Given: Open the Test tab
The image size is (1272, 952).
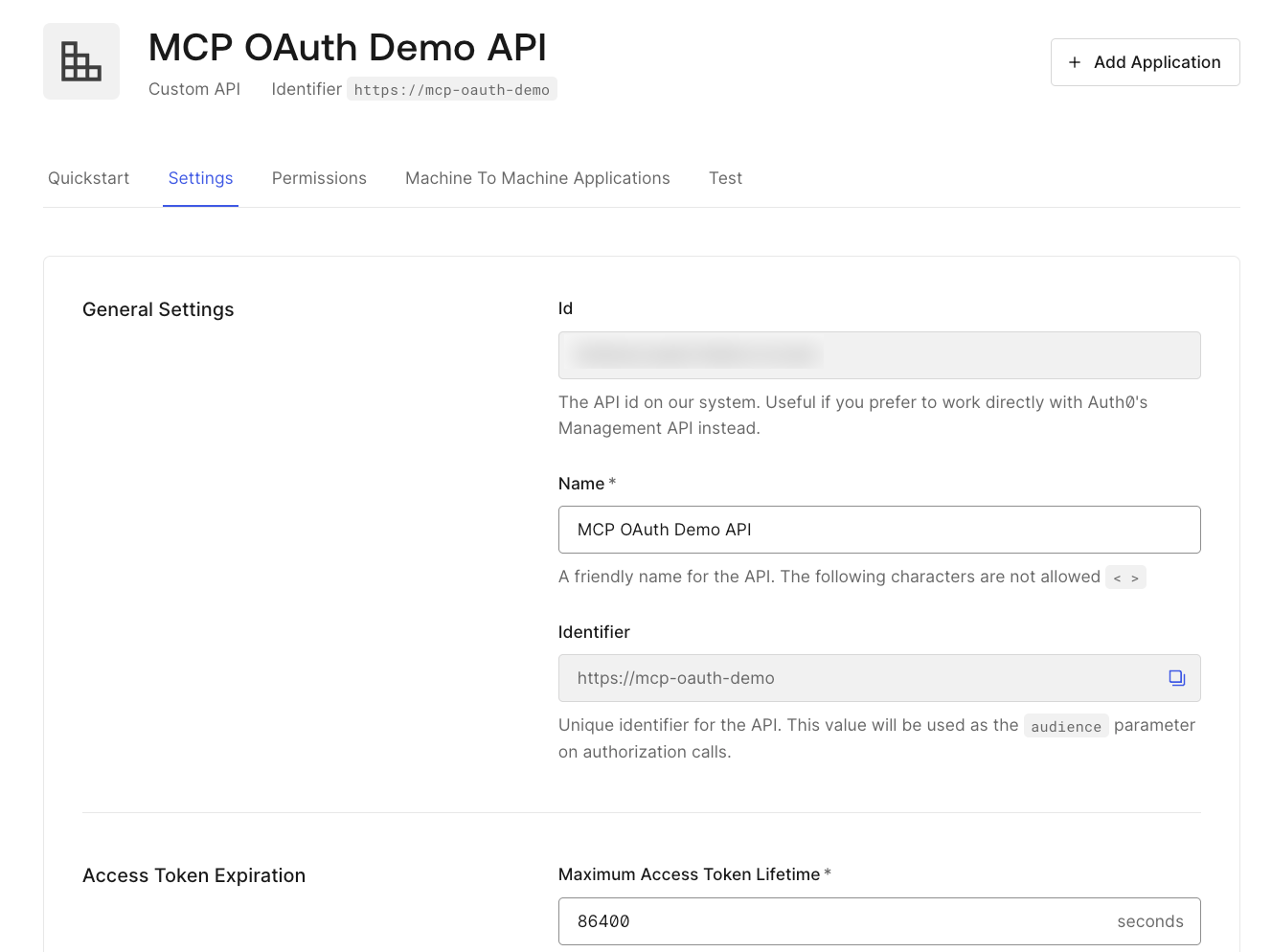Looking at the screenshot, I should pos(725,178).
